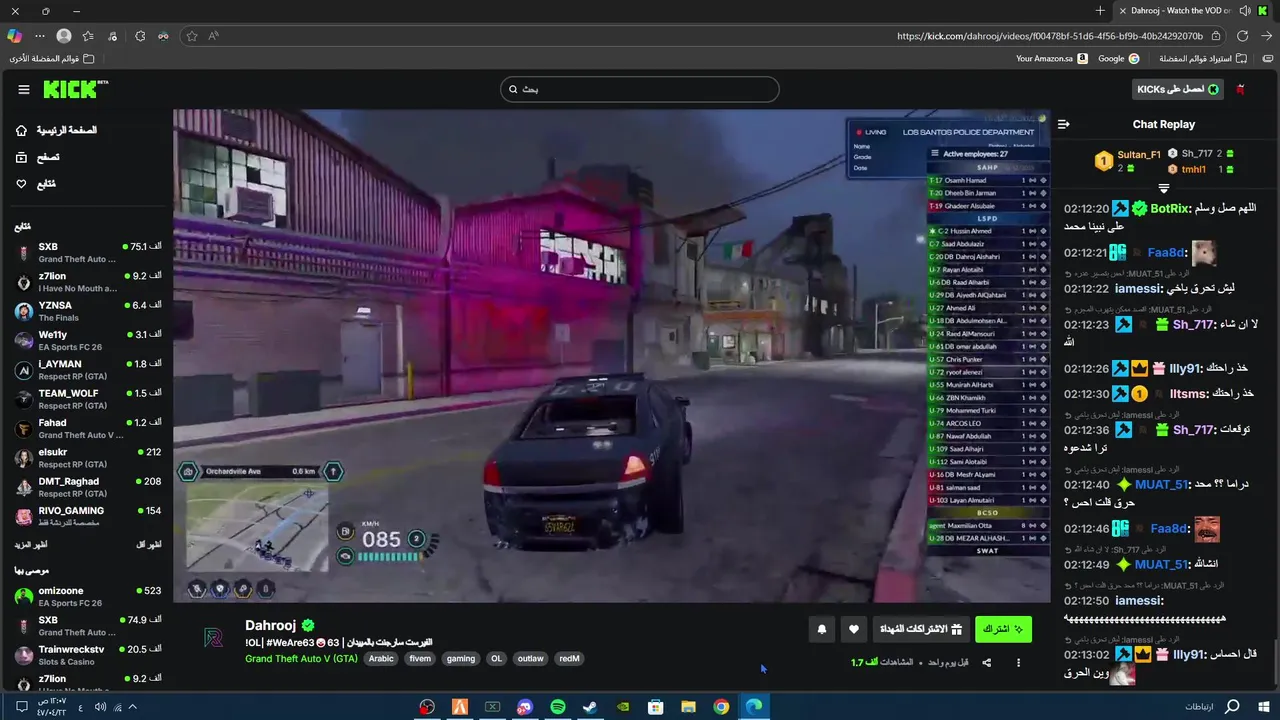This screenshot has width=1280, height=720.
Task: Open the Gift Subs button
Action: 920,629
